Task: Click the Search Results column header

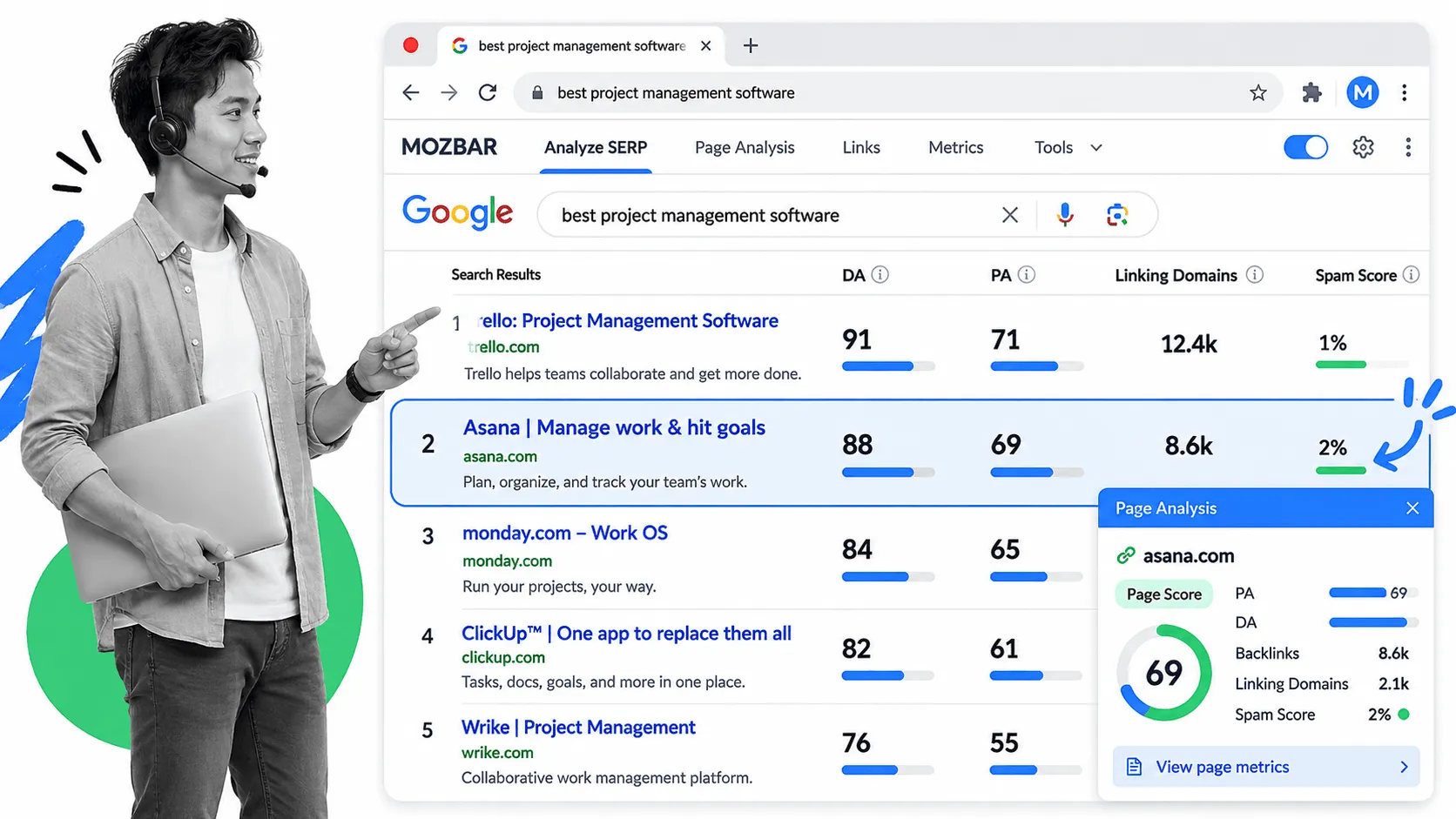Action: click(x=495, y=275)
